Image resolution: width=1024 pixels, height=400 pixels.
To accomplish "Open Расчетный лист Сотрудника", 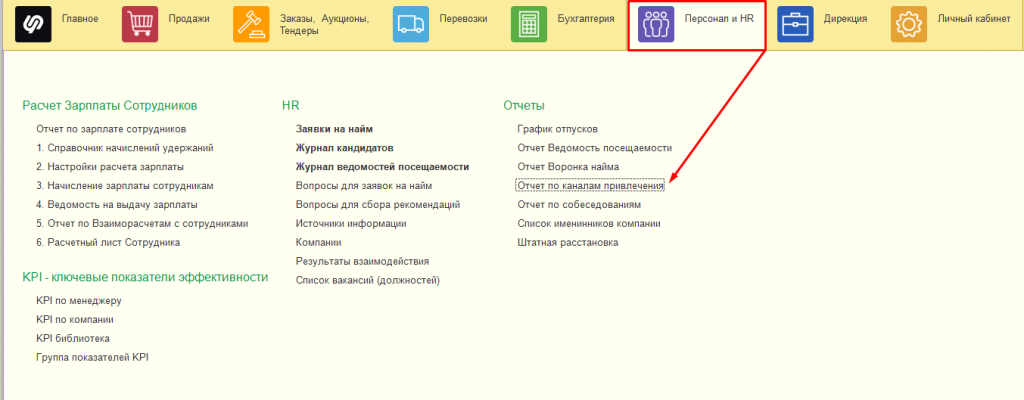I will [x=108, y=242].
